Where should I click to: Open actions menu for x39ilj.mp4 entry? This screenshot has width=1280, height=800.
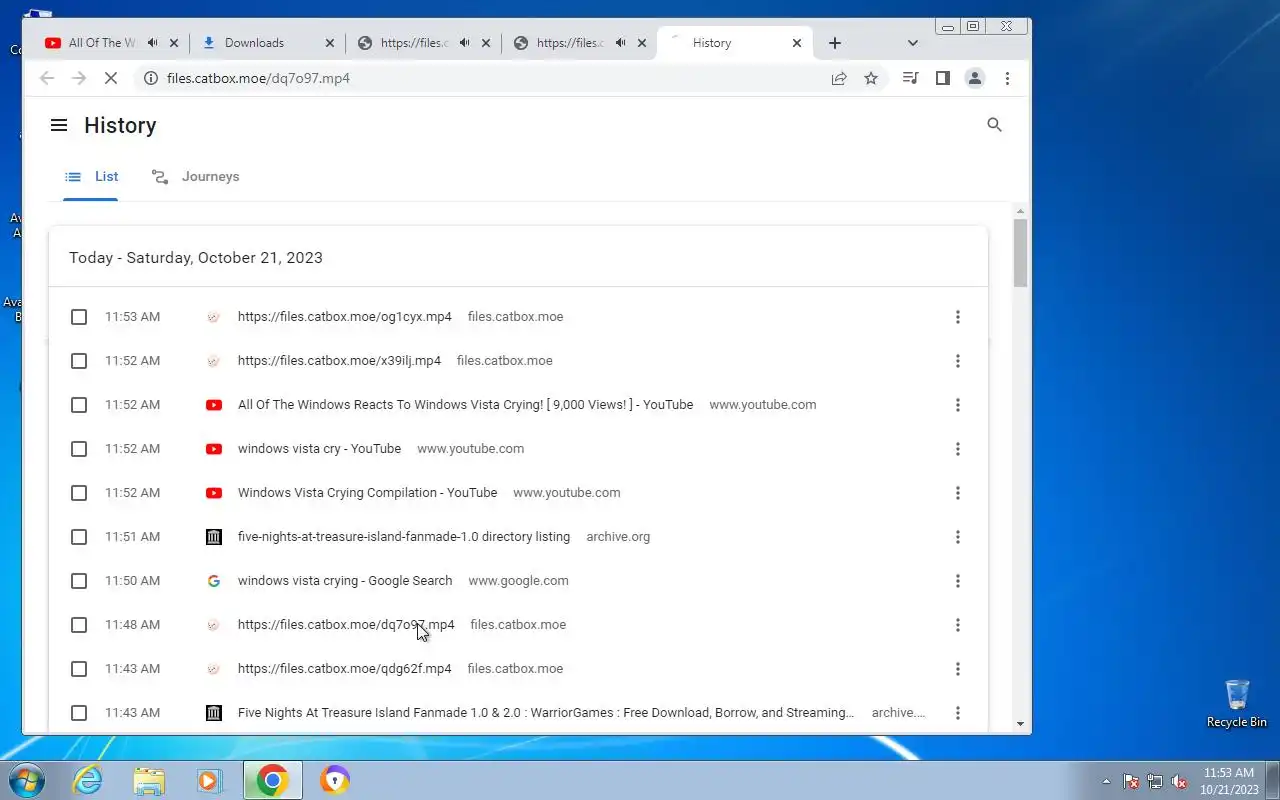(x=957, y=361)
